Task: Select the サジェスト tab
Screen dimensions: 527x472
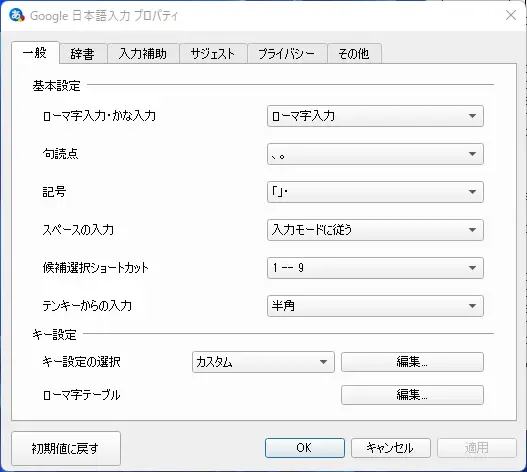Action: tap(213, 53)
